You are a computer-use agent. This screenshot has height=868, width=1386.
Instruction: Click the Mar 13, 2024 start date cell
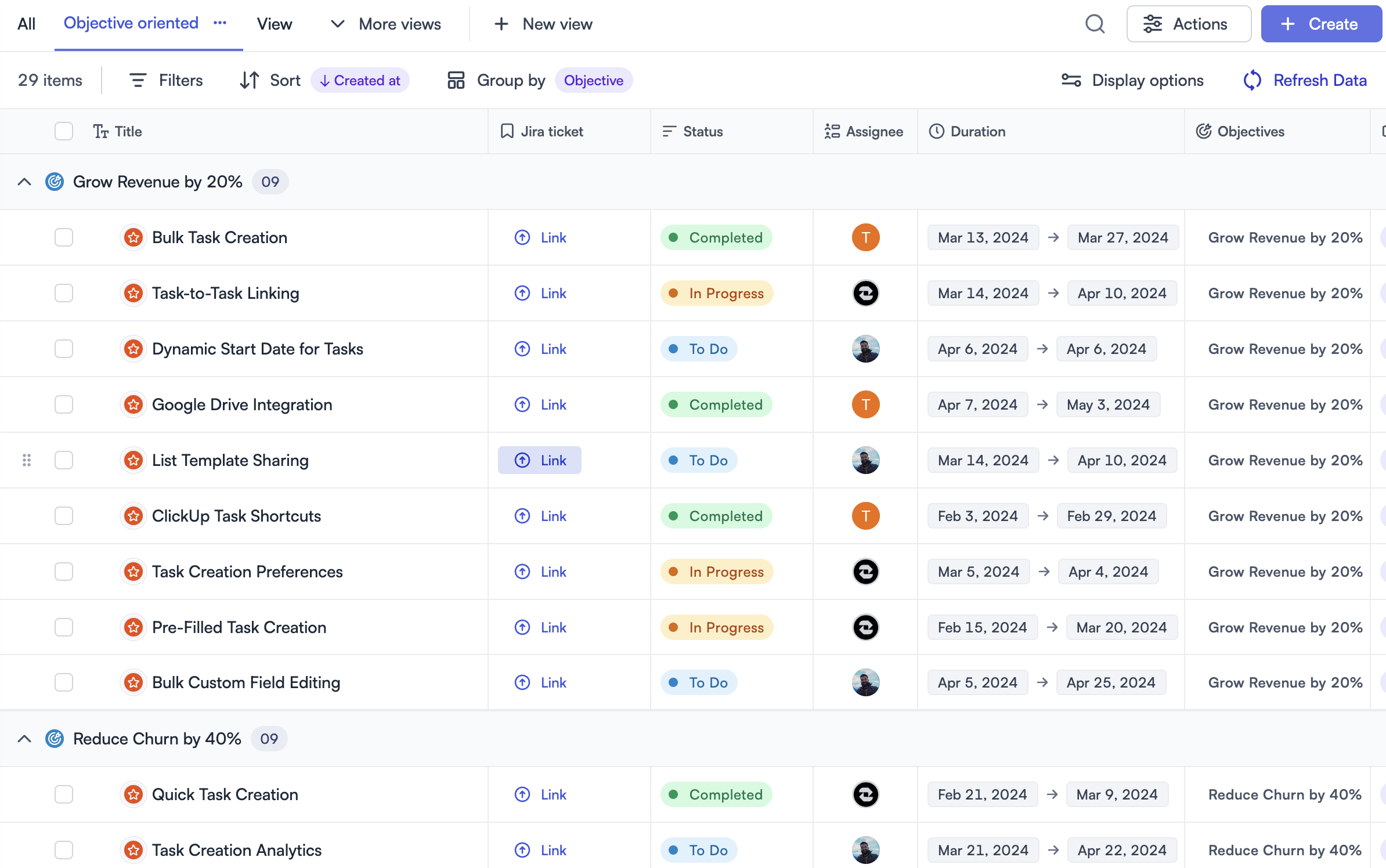click(x=983, y=237)
